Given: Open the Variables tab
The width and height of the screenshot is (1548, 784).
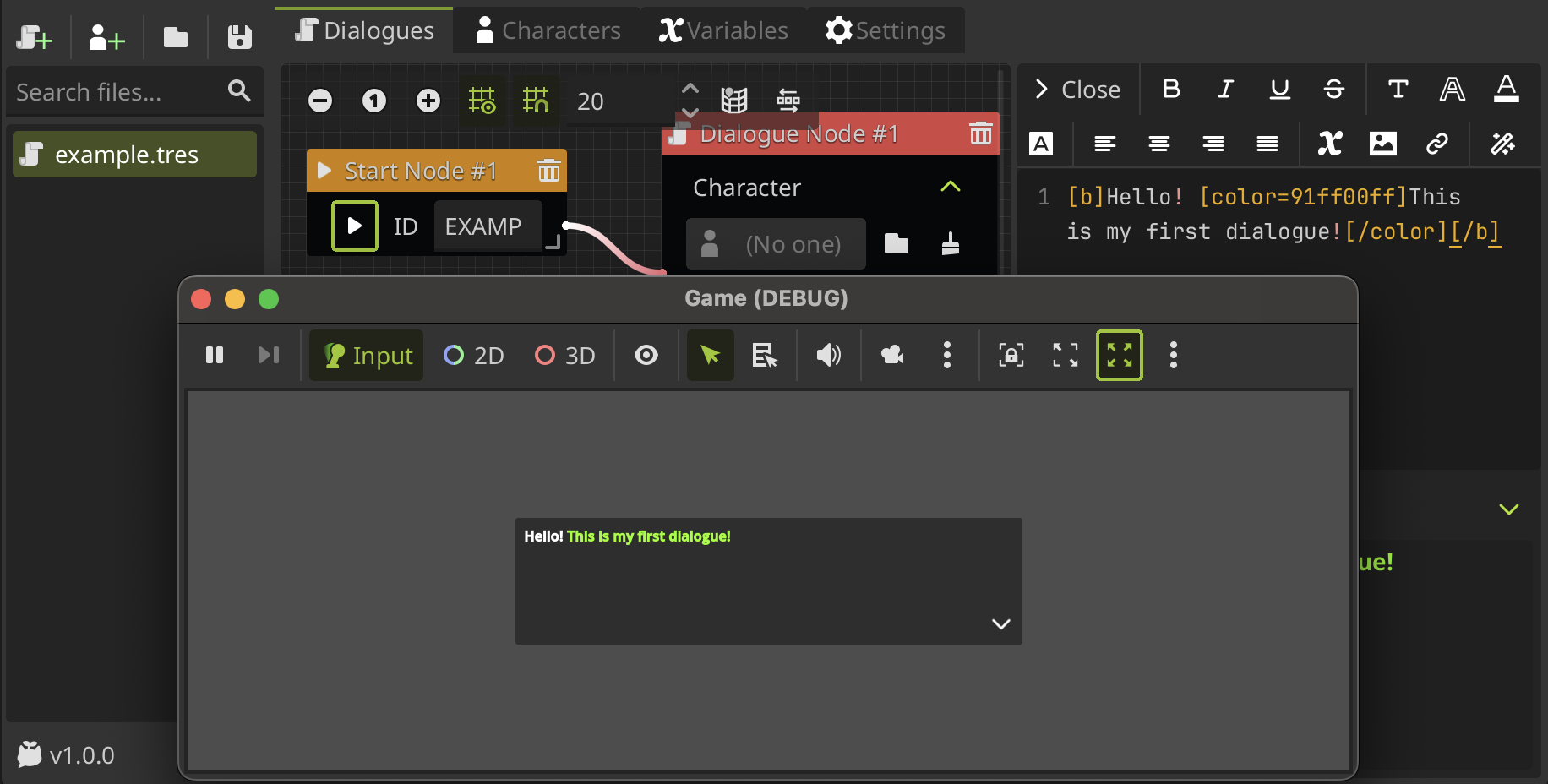Looking at the screenshot, I should [723, 30].
